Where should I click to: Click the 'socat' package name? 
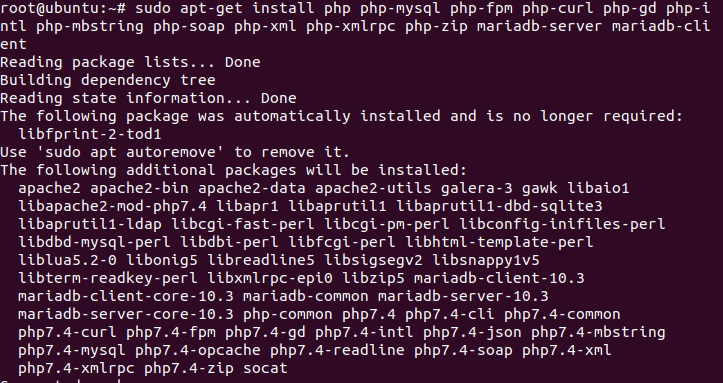click(x=266, y=368)
